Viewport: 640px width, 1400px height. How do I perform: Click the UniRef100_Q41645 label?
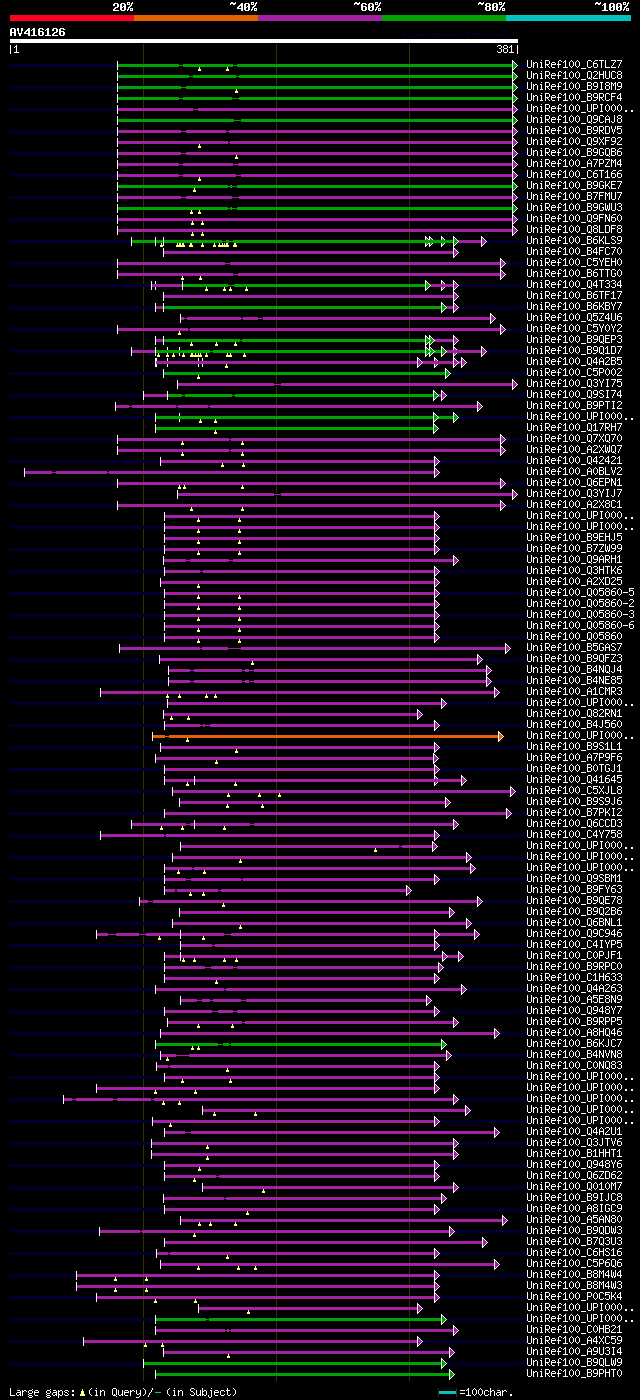pyautogui.click(x=576, y=780)
